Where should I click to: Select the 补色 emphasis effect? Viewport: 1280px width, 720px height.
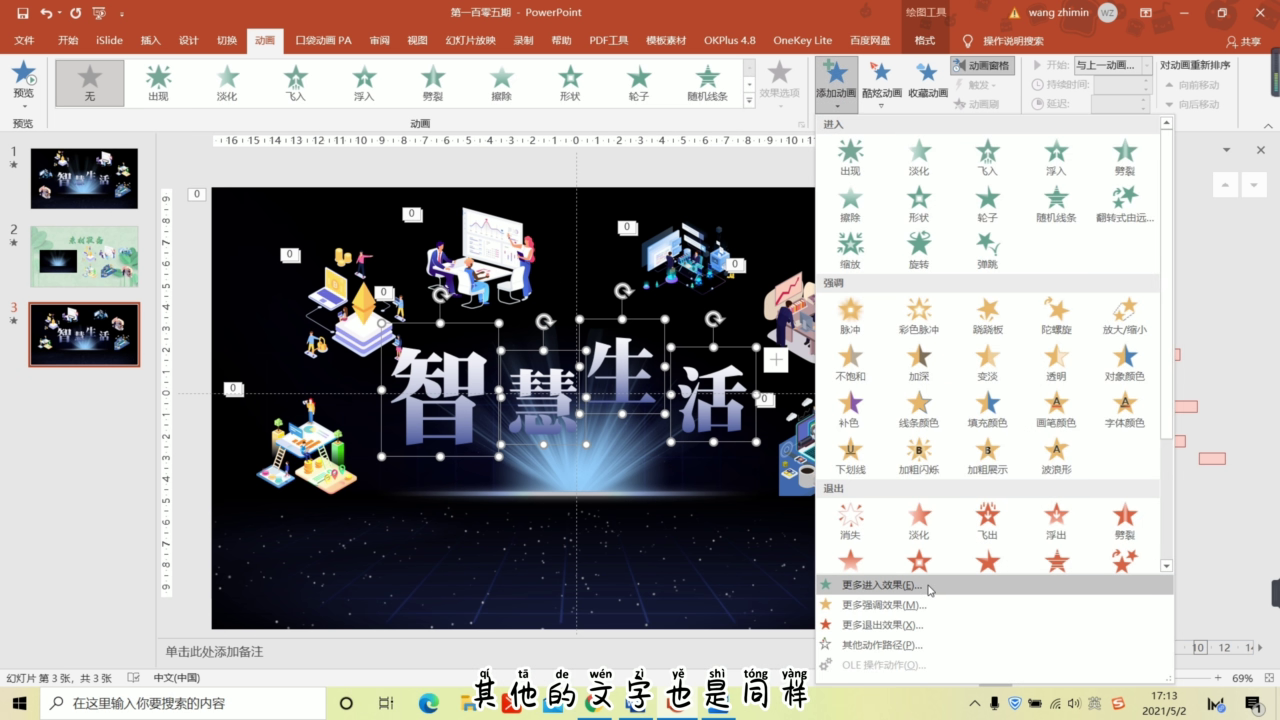[850, 409]
